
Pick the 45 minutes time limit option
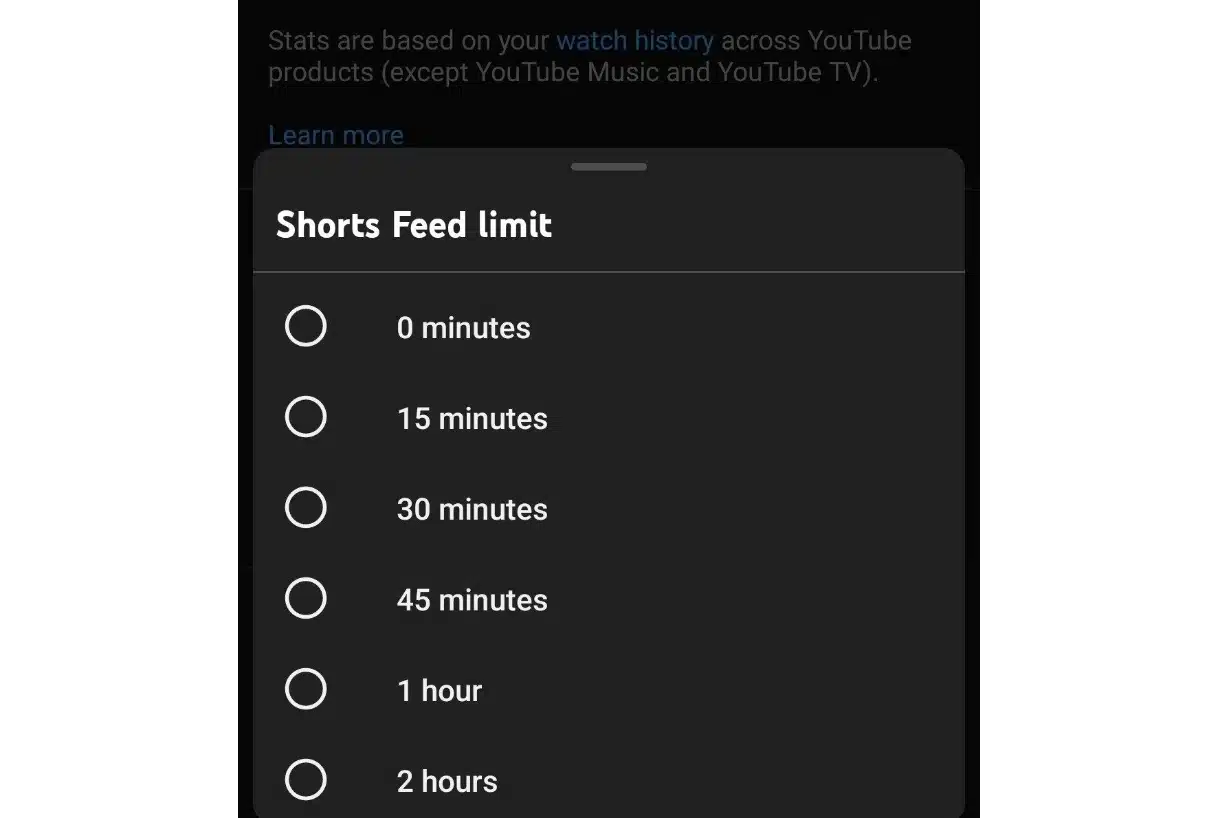pyautogui.click(x=471, y=599)
